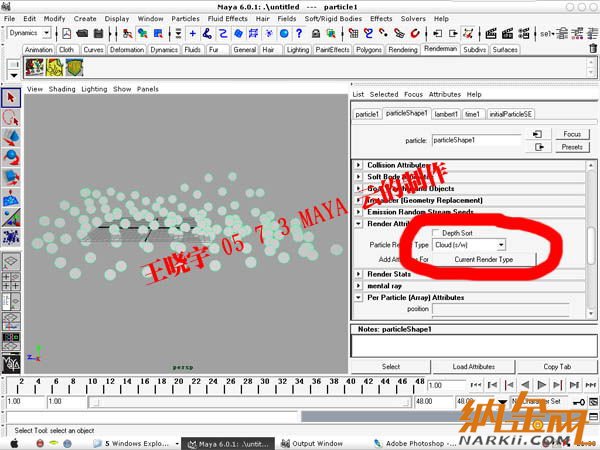Click the Show Manipulator tool
Image resolution: width=600 pixels, height=450 pixels.
click(11, 218)
